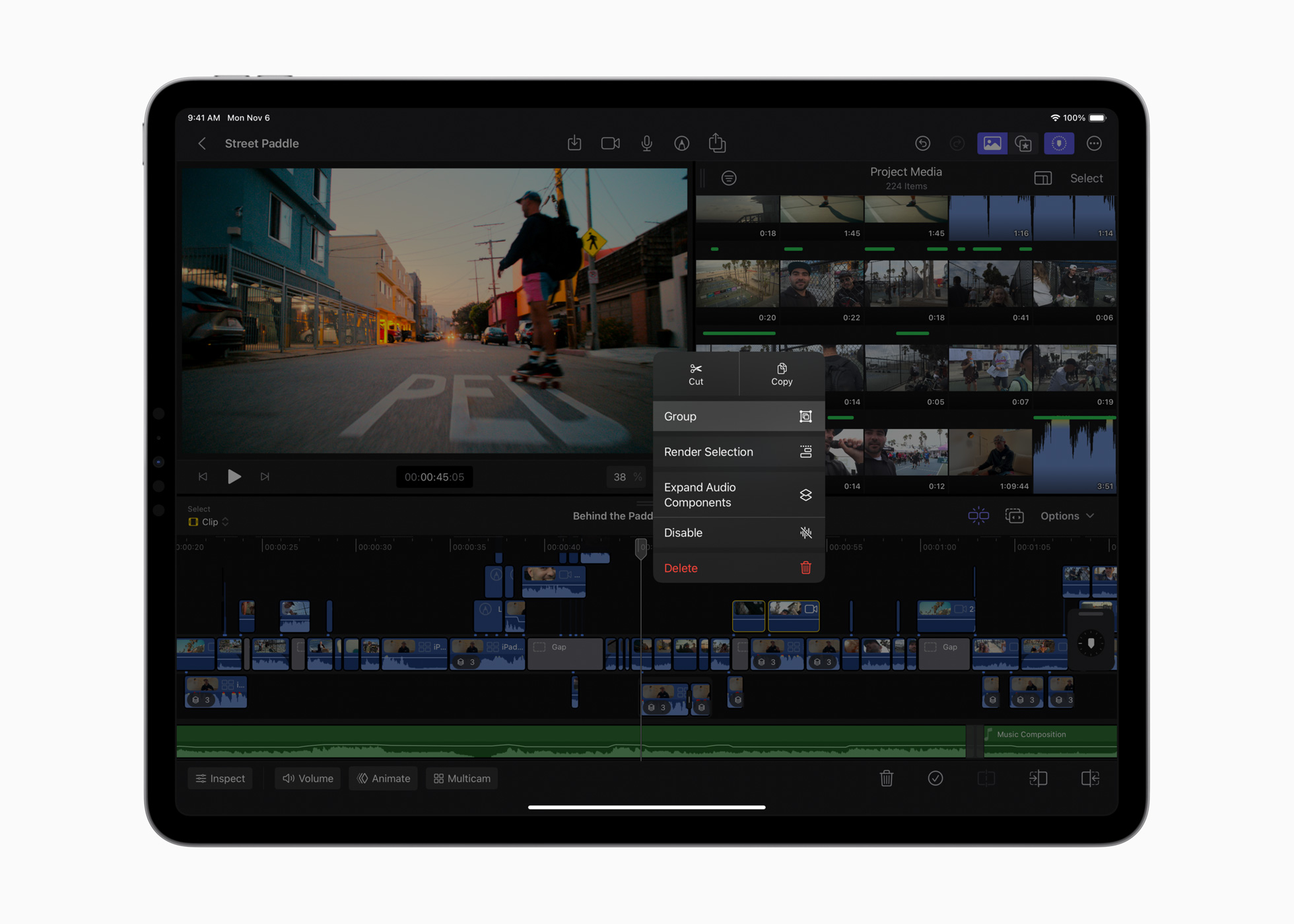Open the import media icon
1294x924 pixels.
click(x=574, y=143)
